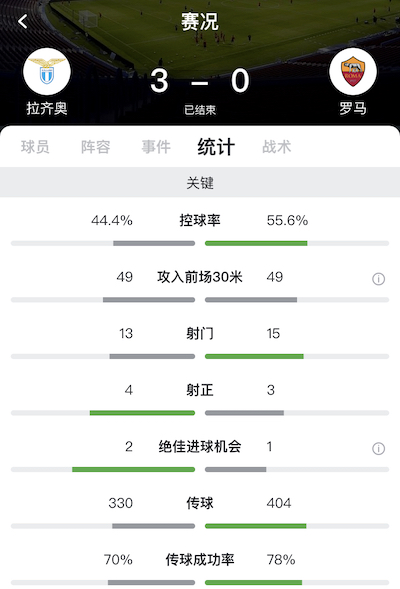Tap the 赛况 page title
This screenshot has height=589, width=400.
(x=200, y=21)
